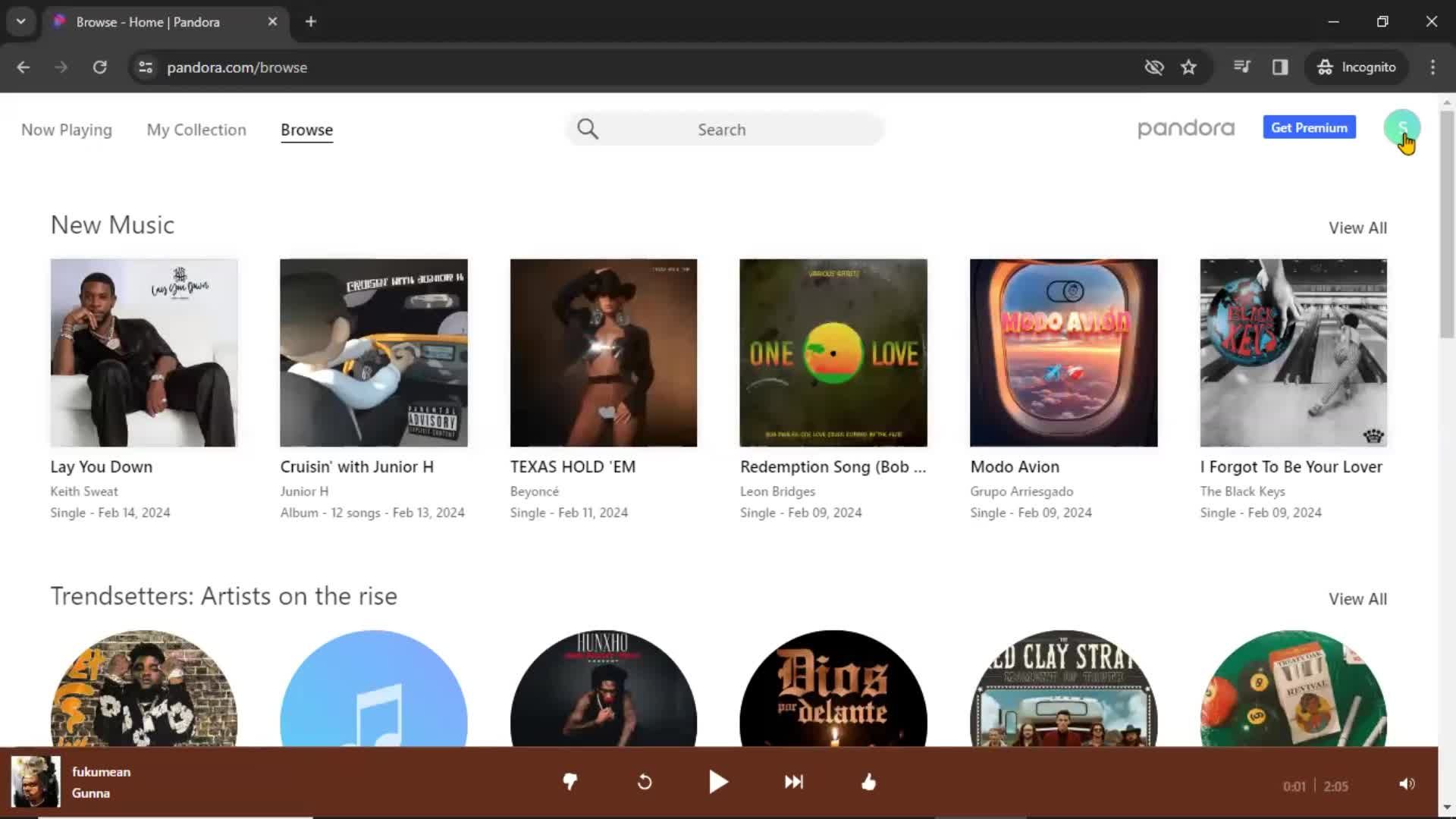Click View All under New Music
Image resolution: width=1456 pixels, height=819 pixels.
(1357, 227)
